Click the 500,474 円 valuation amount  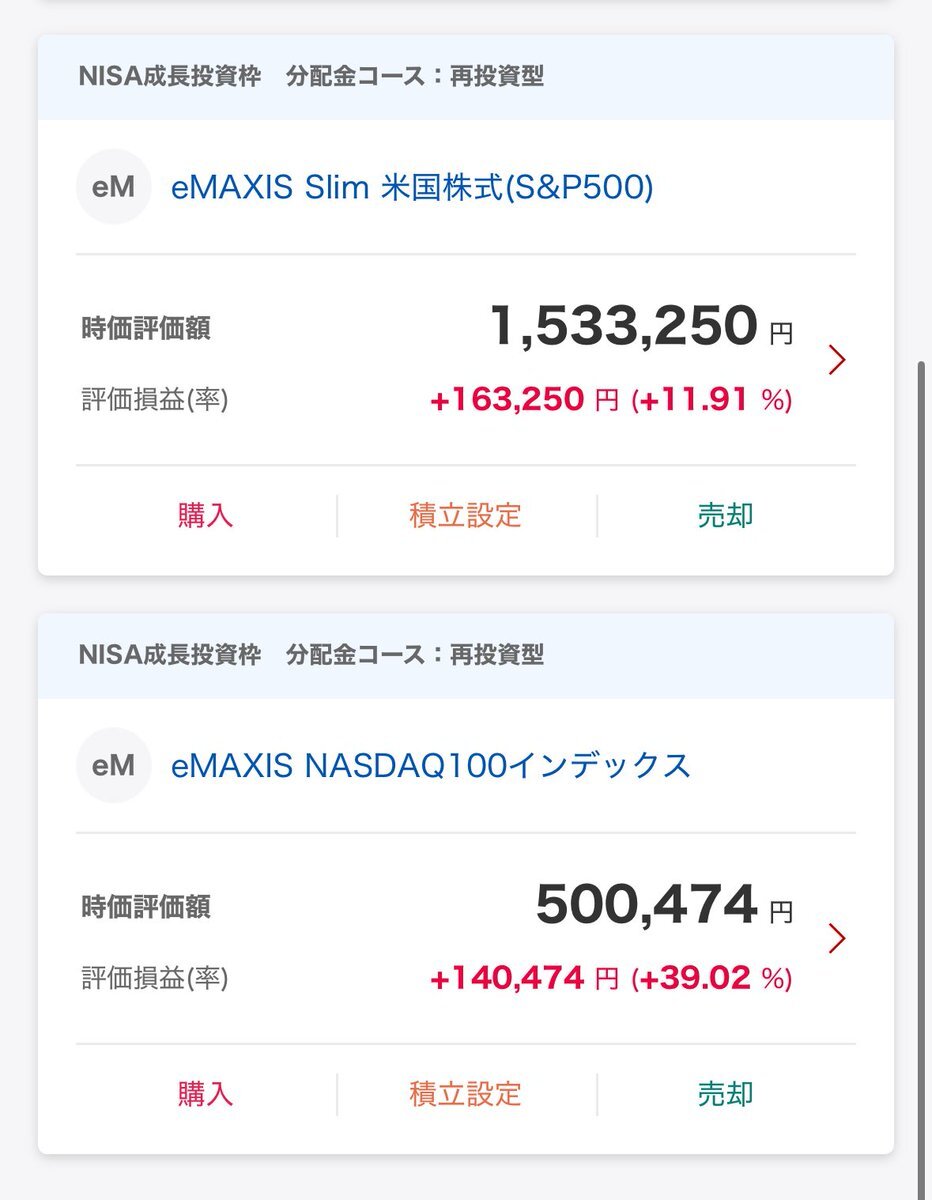coord(664,905)
